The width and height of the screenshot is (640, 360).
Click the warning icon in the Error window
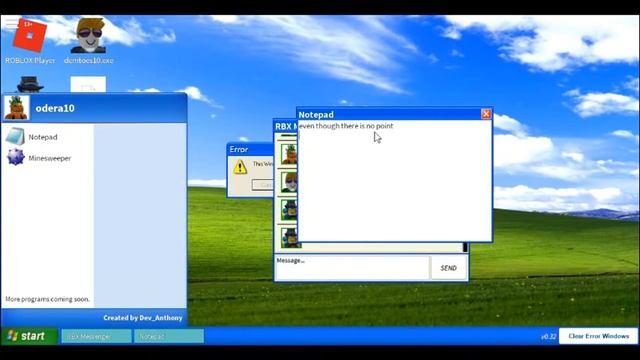click(x=240, y=167)
